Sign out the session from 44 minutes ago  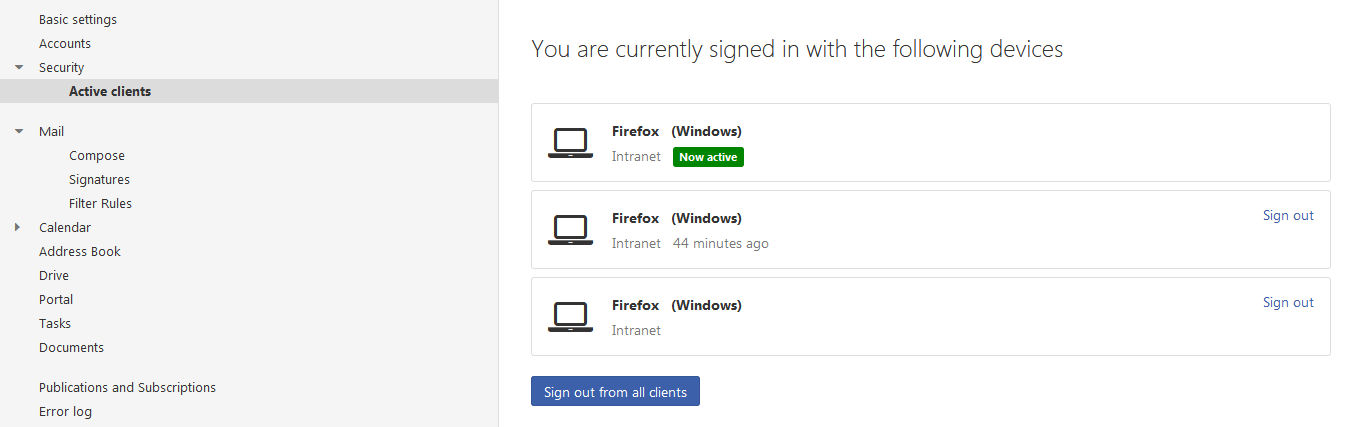[x=1288, y=216]
